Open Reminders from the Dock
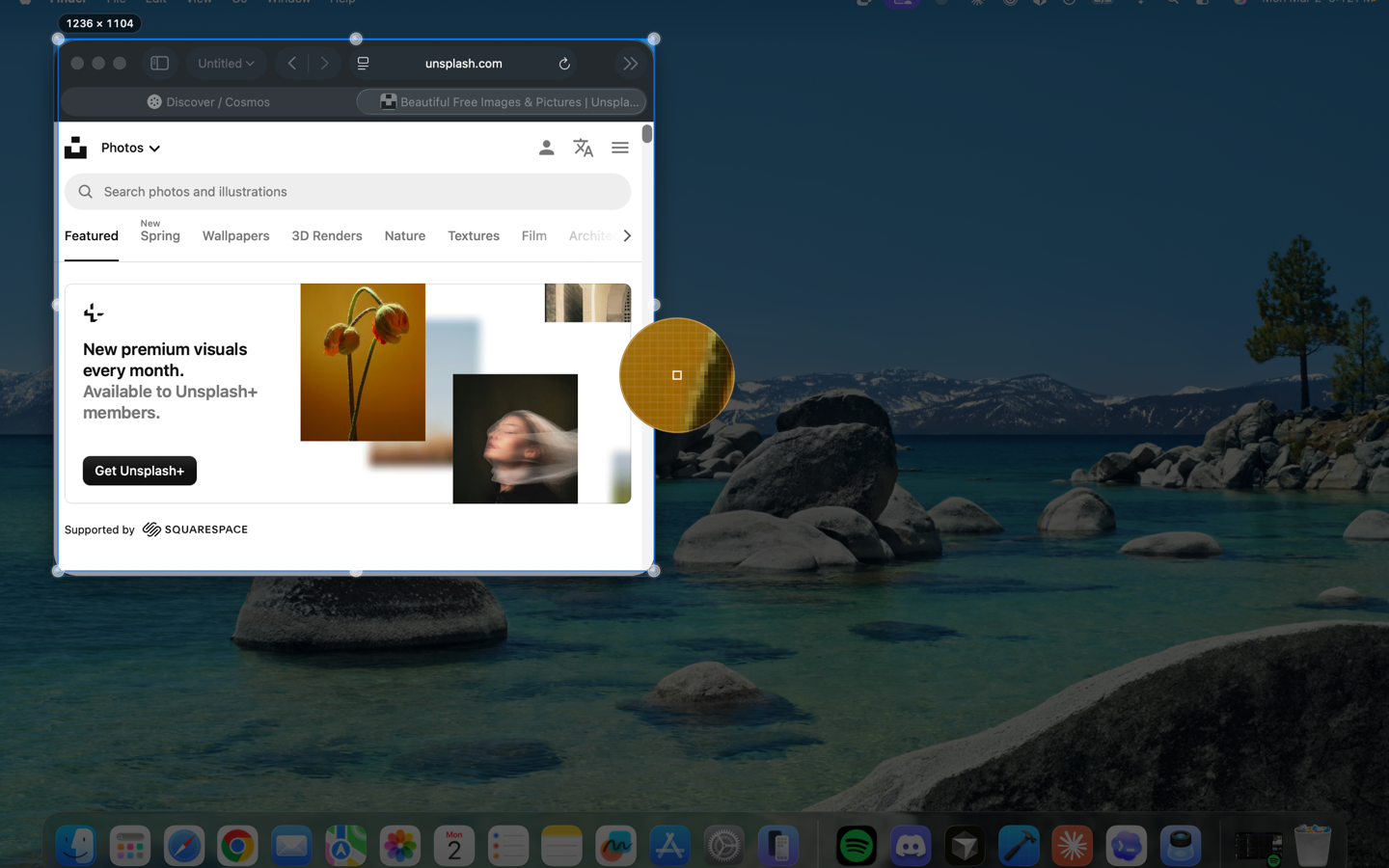This screenshot has height=868, width=1389. 507,846
